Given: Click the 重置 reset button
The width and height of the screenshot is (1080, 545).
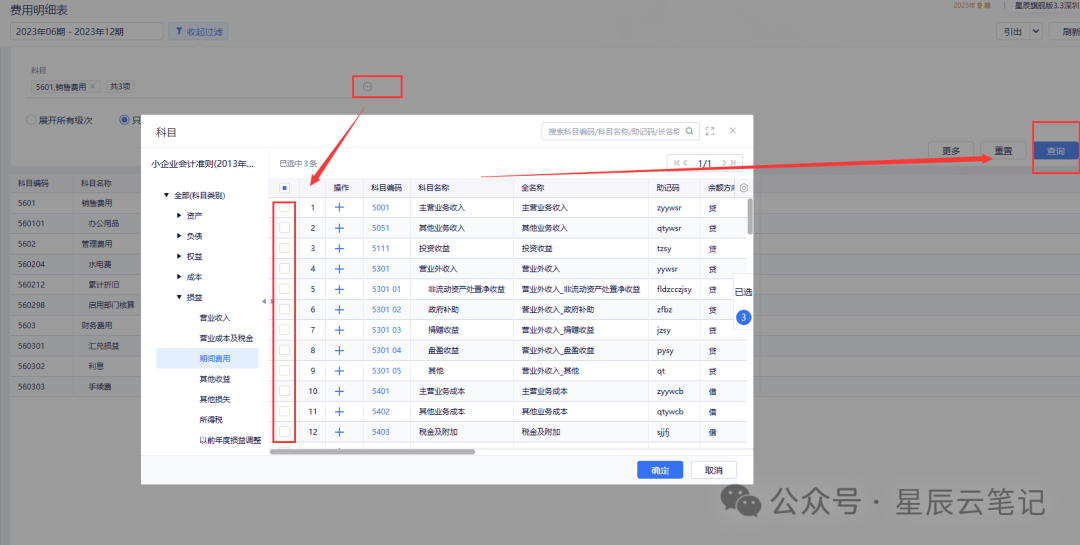Looking at the screenshot, I should click(1004, 151).
